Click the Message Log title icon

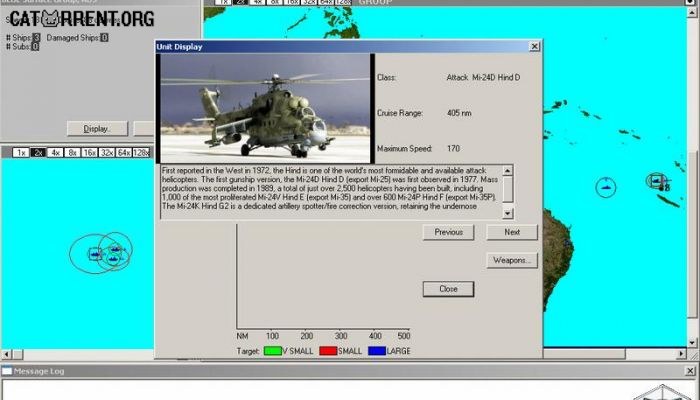pos(7,371)
